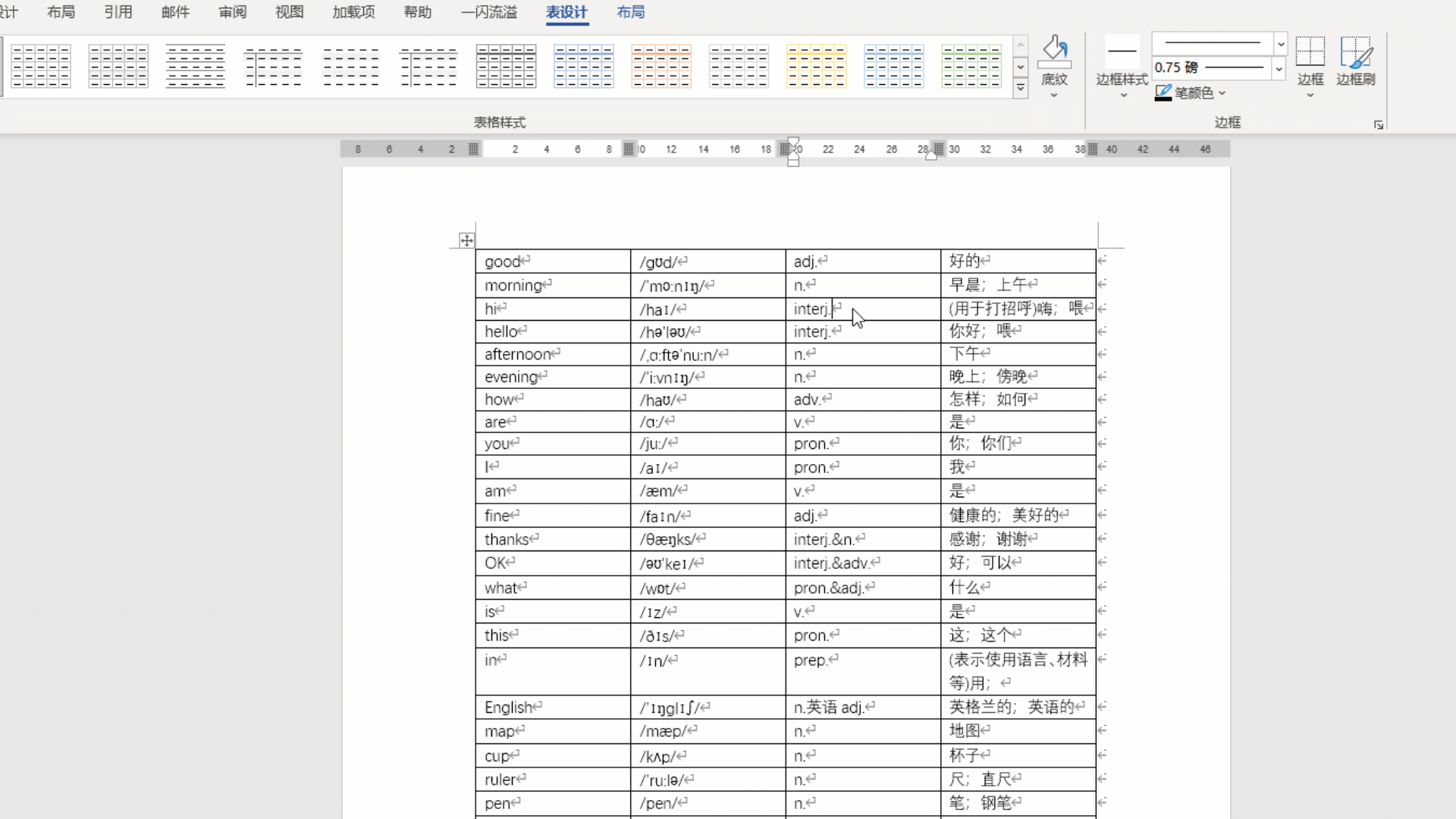Open the 审阅 review tab
Image resolution: width=1456 pixels, height=819 pixels.
[x=232, y=12]
